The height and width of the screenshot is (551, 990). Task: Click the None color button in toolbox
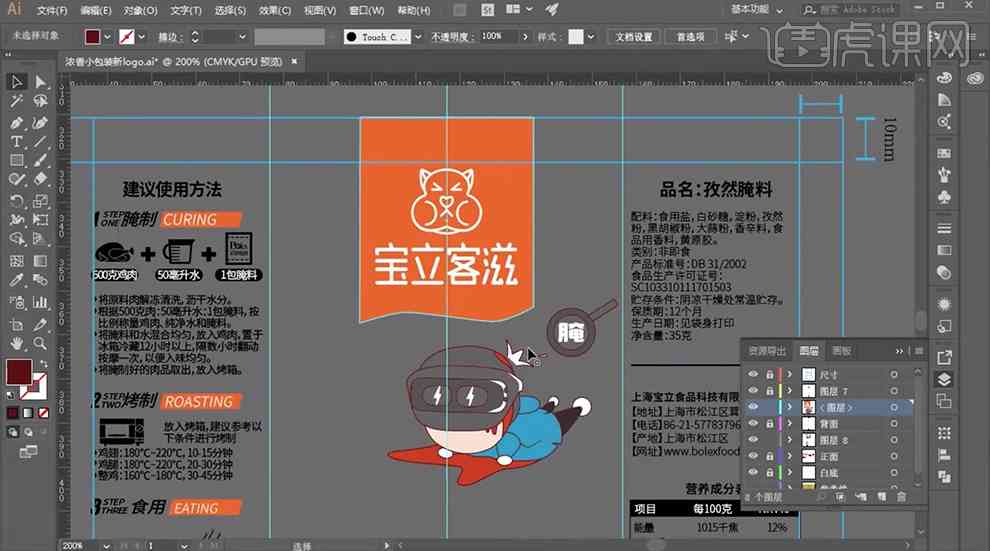coord(43,413)
